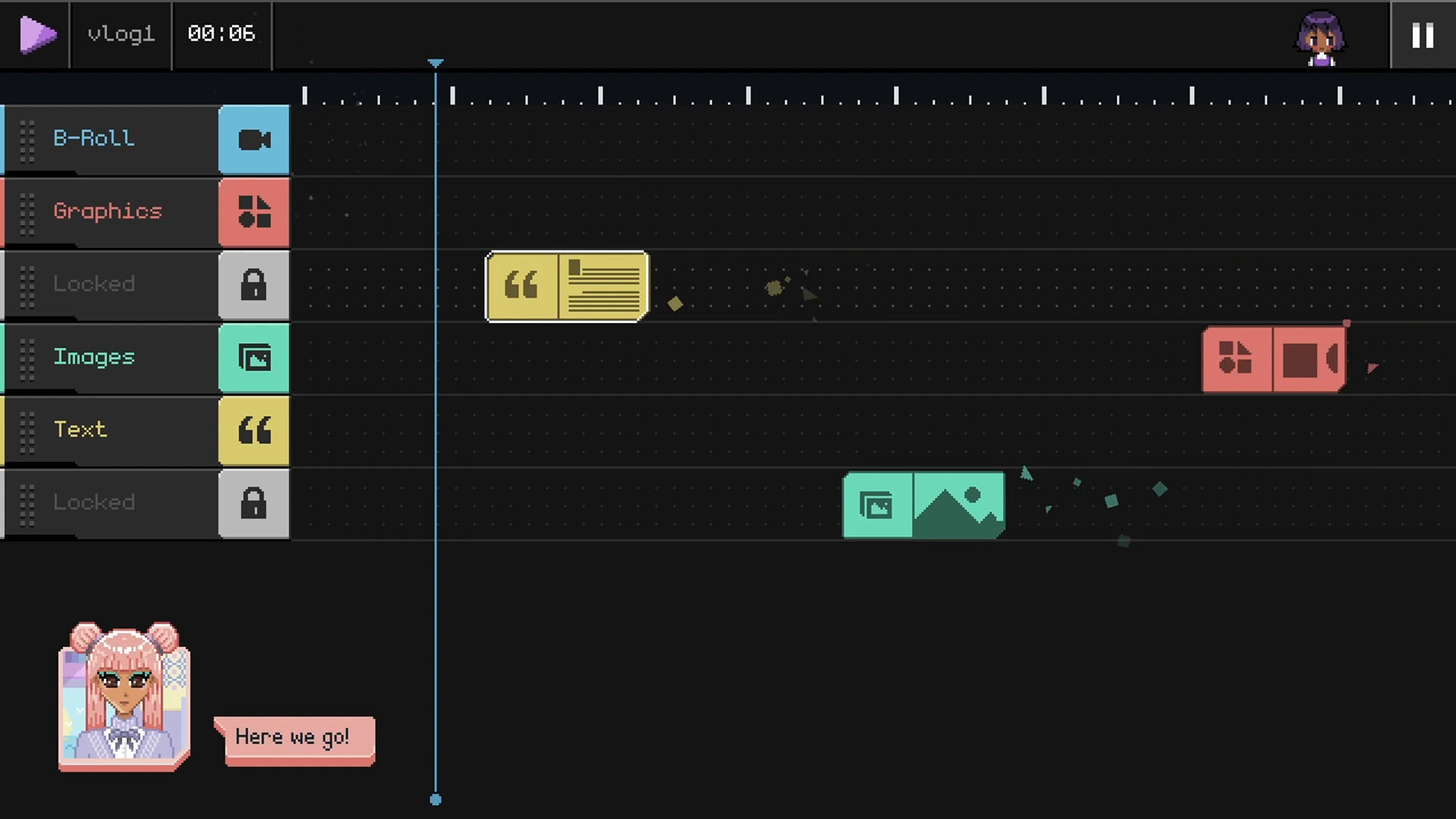Click the drag handle dots beside Text
The image size is (1456, 819).
27,430
